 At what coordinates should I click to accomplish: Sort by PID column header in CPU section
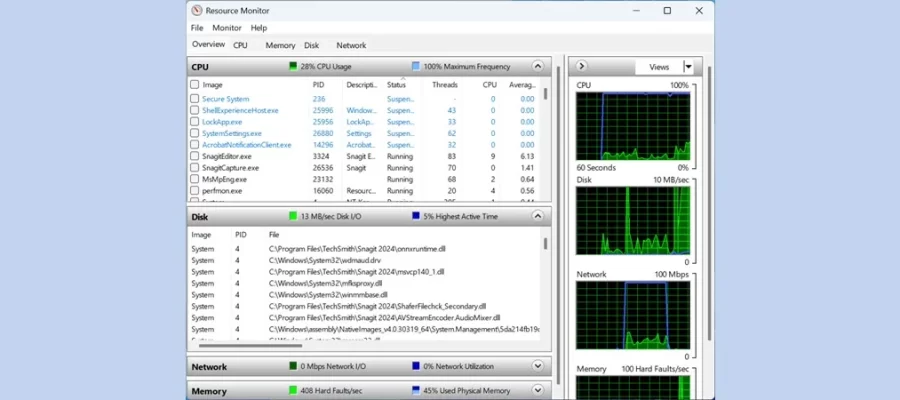319,84
